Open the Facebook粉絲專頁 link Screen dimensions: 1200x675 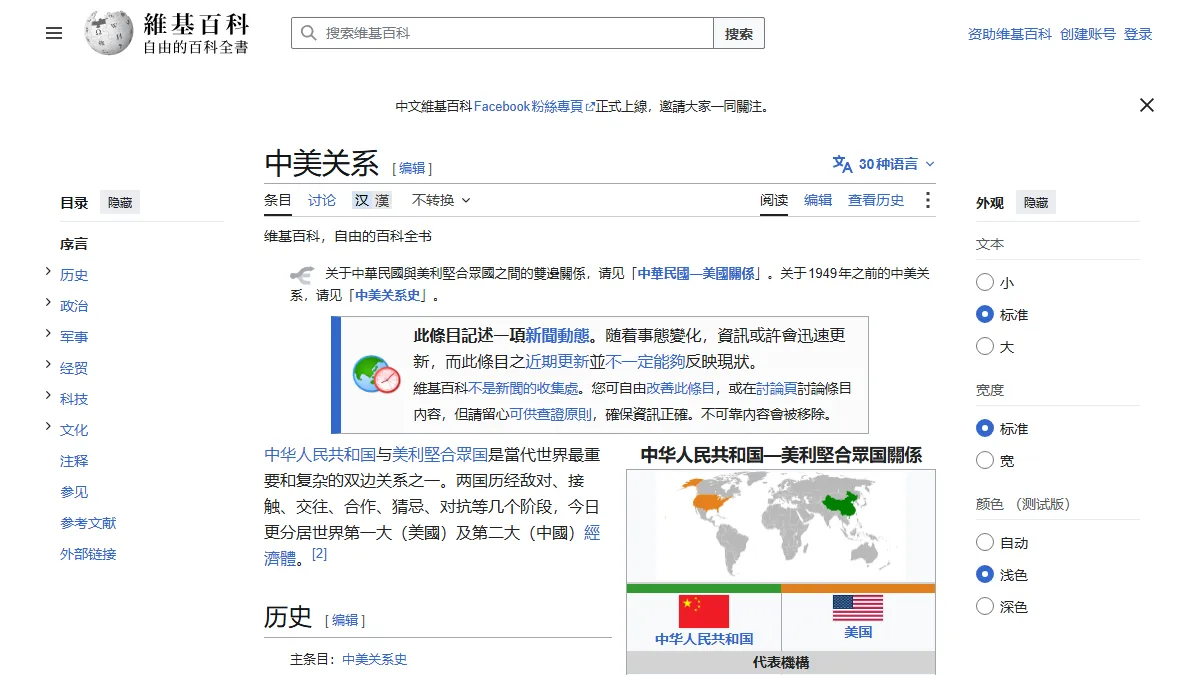pyautogui.click(x=534, y=106)
